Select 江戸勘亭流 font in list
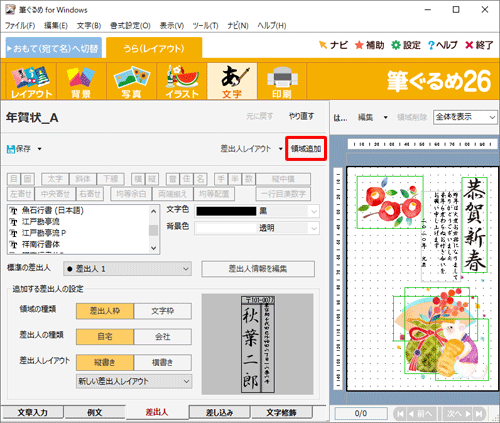Screen dimensions: 500x423 (x=41, y=222)
